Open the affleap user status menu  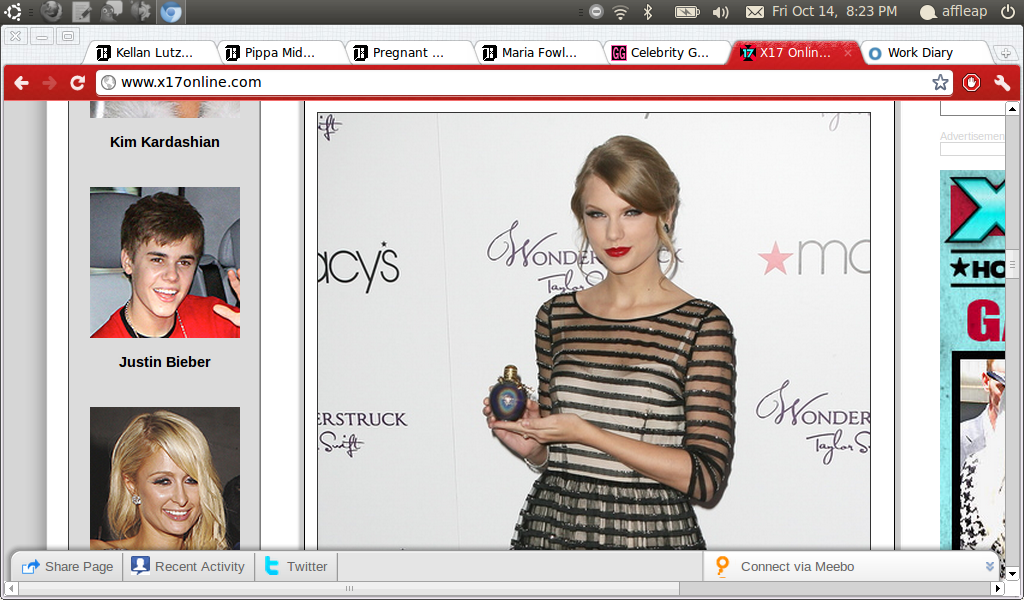(x=953, y=11)
